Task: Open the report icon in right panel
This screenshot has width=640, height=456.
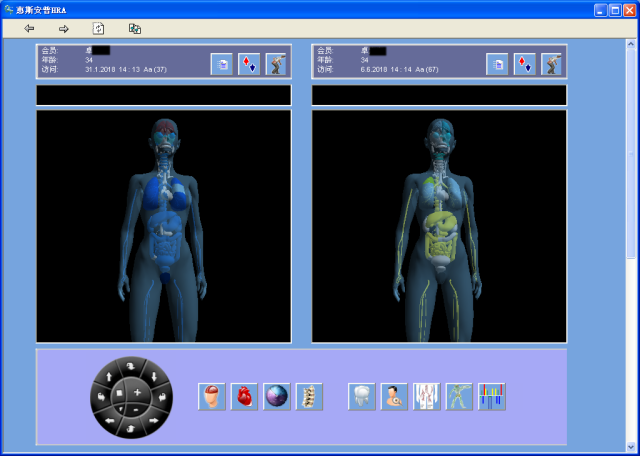Action: coord(497,64)
